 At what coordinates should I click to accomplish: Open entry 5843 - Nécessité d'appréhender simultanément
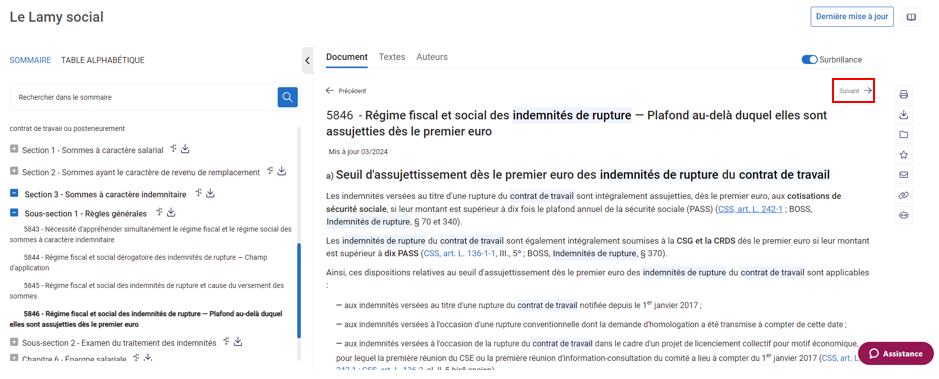tap(150, 234)
